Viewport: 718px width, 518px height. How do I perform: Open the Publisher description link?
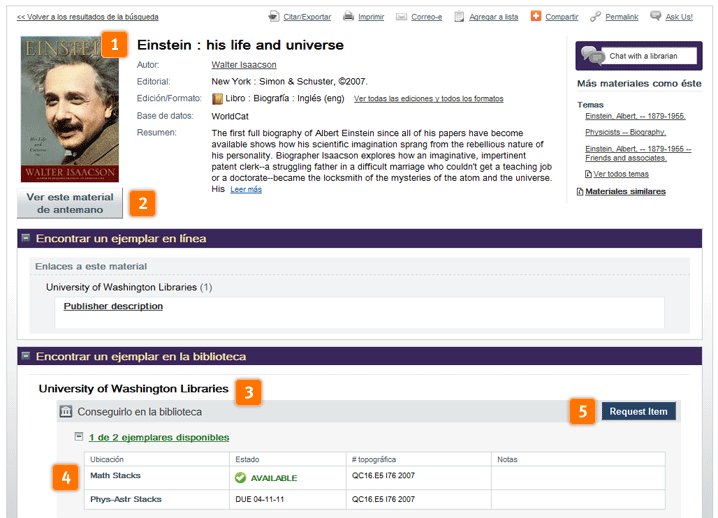113,306
